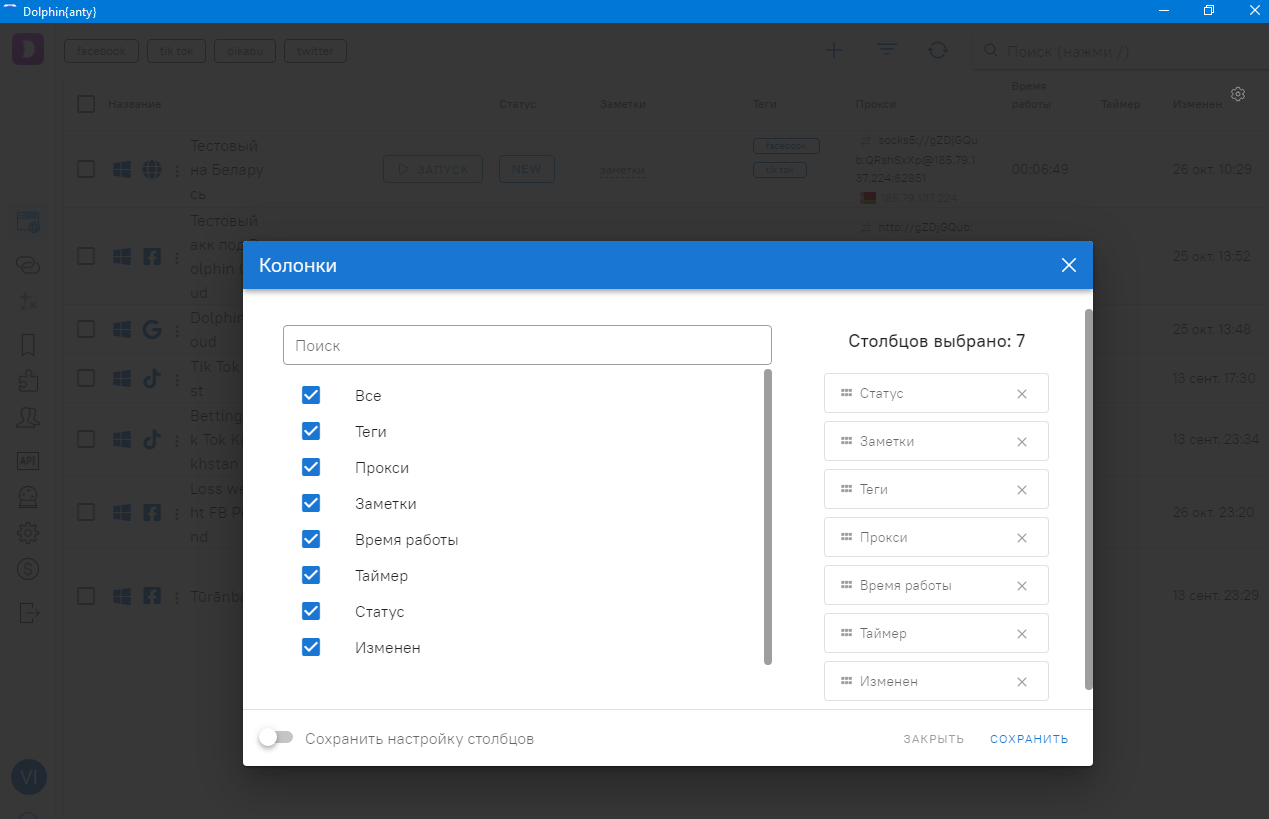Uncheck the Прокси checkbox
This screenshot has width=1269, height=819.
pyautogui.click(x=311, y=467)
